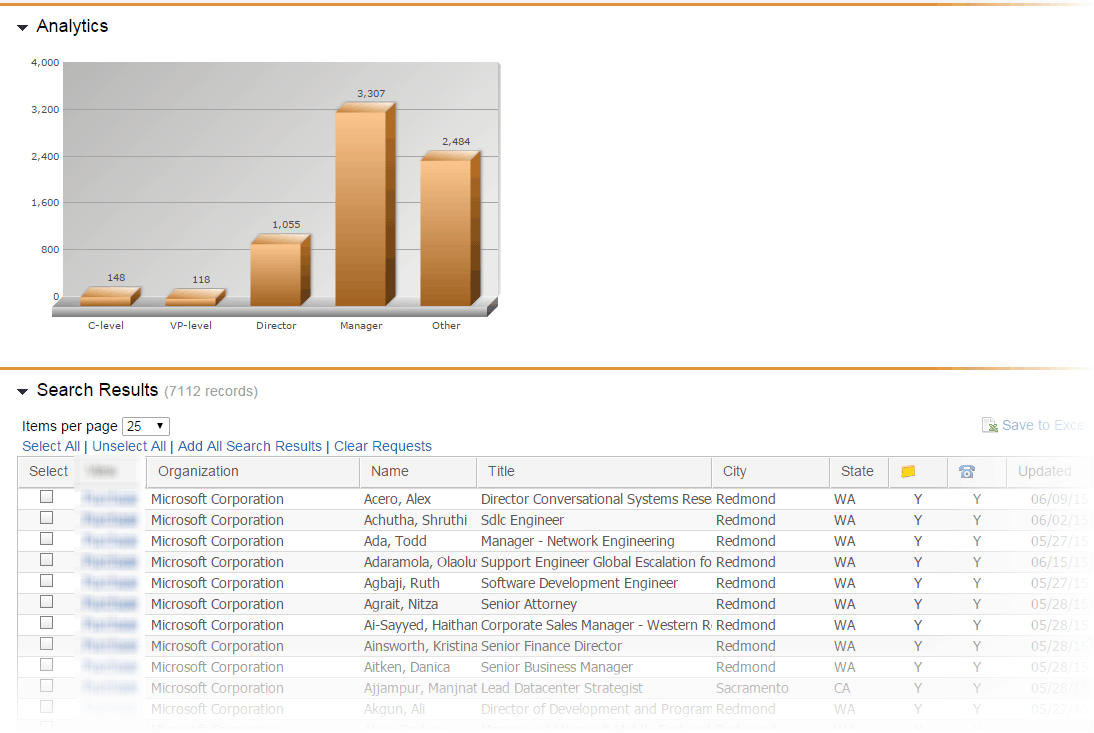Click the title Lead Datacenter Strategist
Viewport: 1094px width, 733px height.
pyautogui.click(x=562, y=688)
